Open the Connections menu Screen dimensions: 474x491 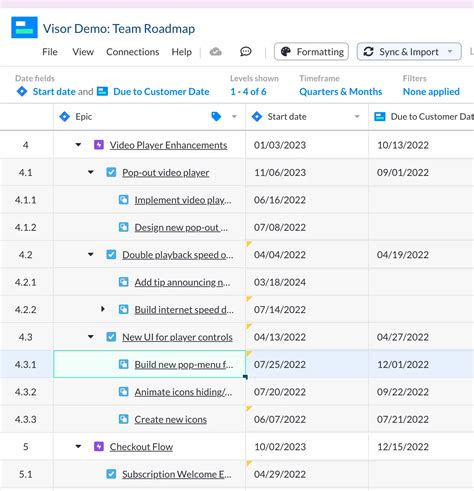(x=133, y=52)
